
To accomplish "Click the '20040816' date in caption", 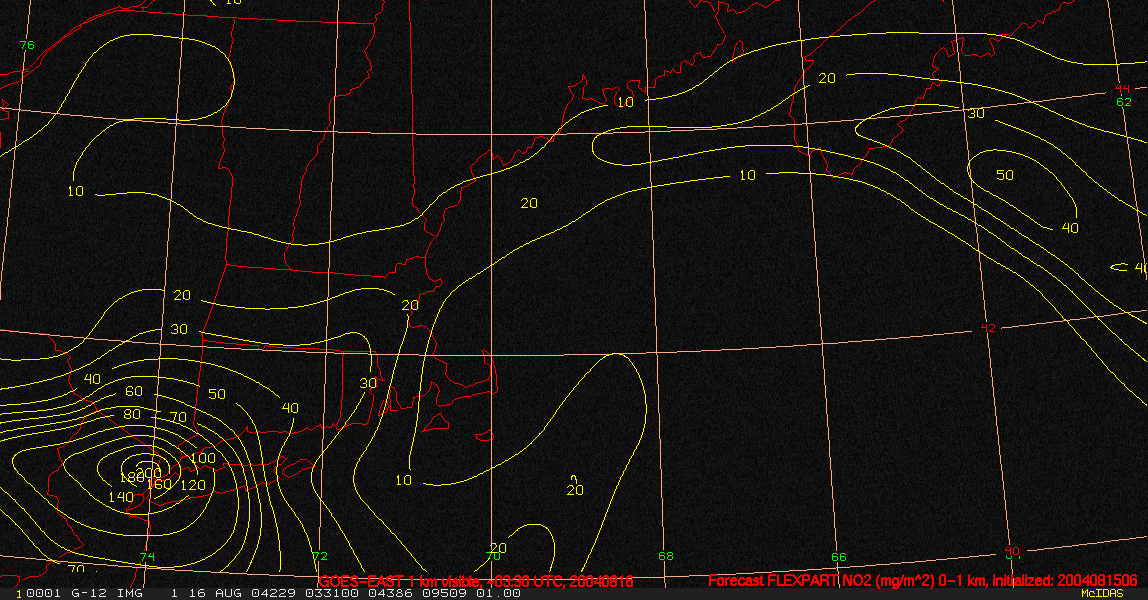I will 601,581.
